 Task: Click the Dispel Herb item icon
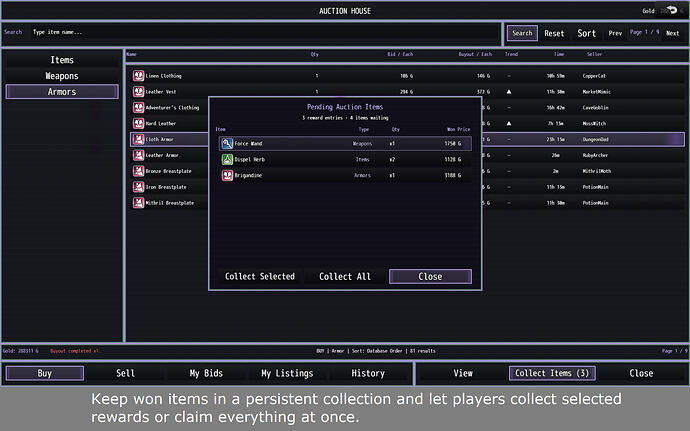[227, 159]
